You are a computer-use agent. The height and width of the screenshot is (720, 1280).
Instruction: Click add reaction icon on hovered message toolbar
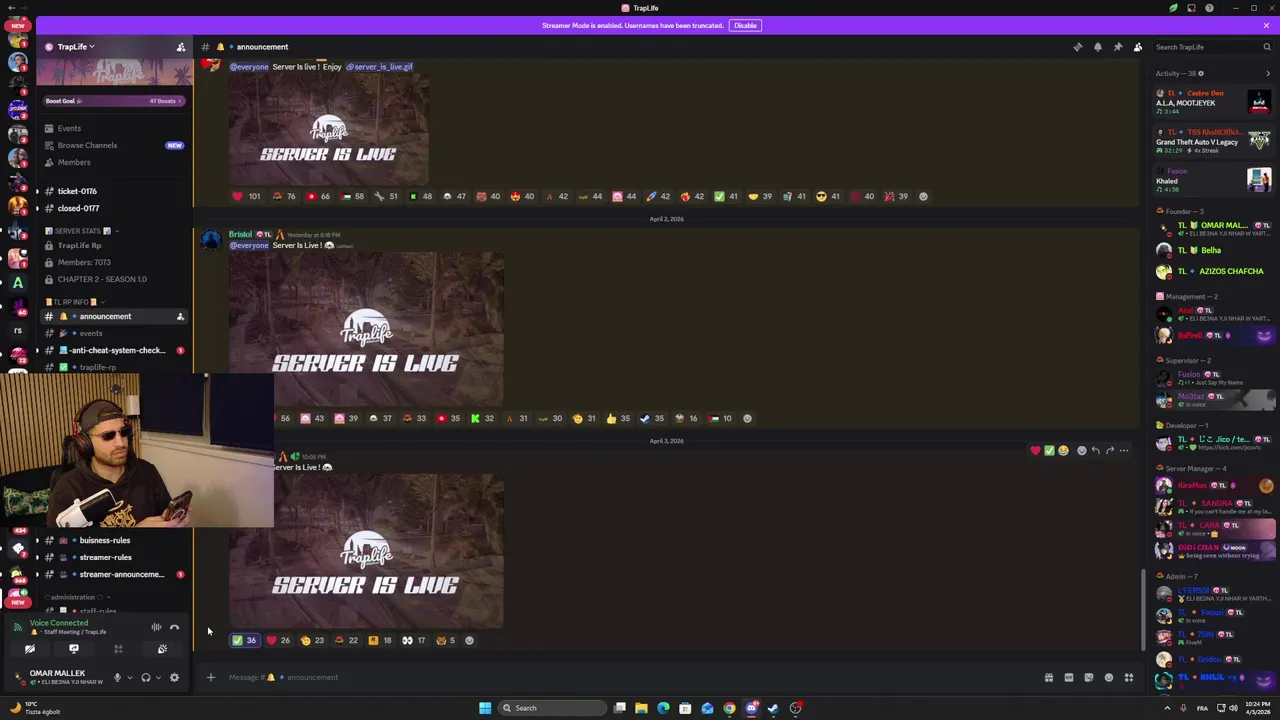[x=1082, y=451]
